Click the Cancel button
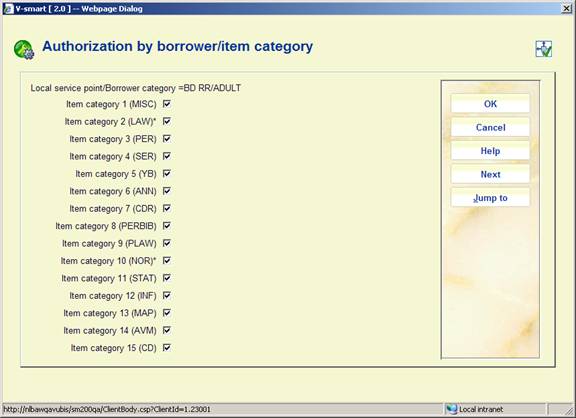The image size is (576, 418). [x=490, y=127]
